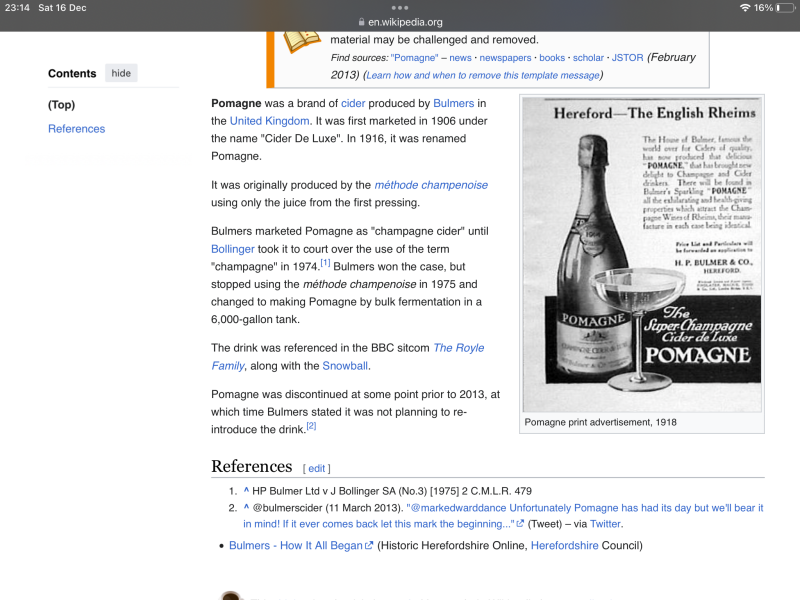The image size is (800, 600).
Task: Open the Pomagne advertisement image
Action: [x=642, y=255]
